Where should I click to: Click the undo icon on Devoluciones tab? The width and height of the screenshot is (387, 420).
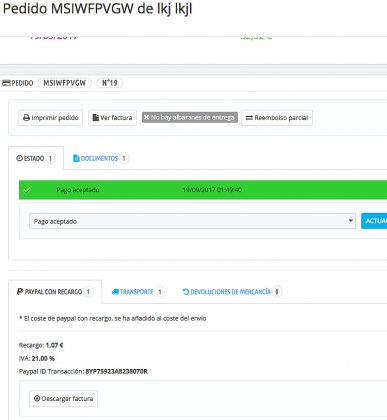(186, 292)
